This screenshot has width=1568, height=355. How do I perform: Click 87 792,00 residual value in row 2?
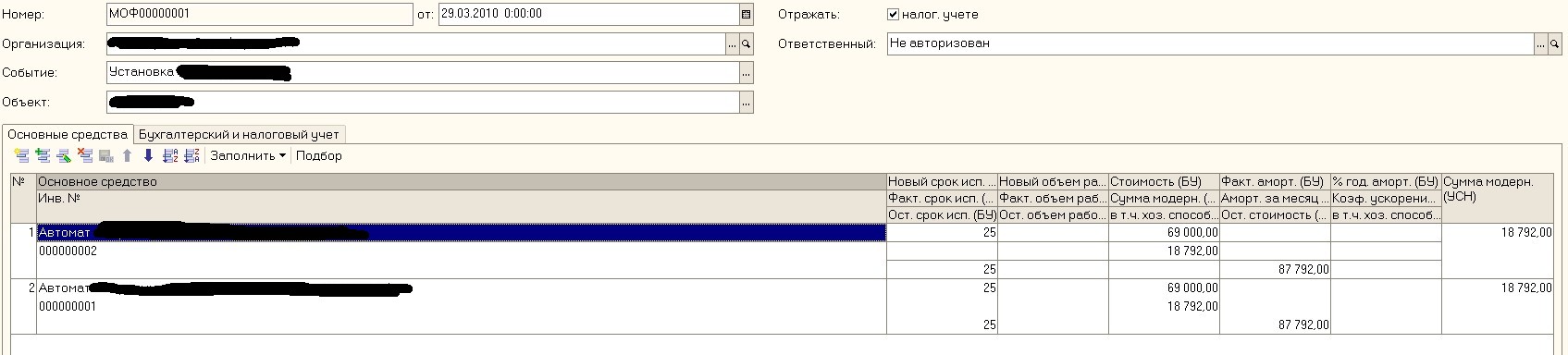click(x=1275, y=324)
